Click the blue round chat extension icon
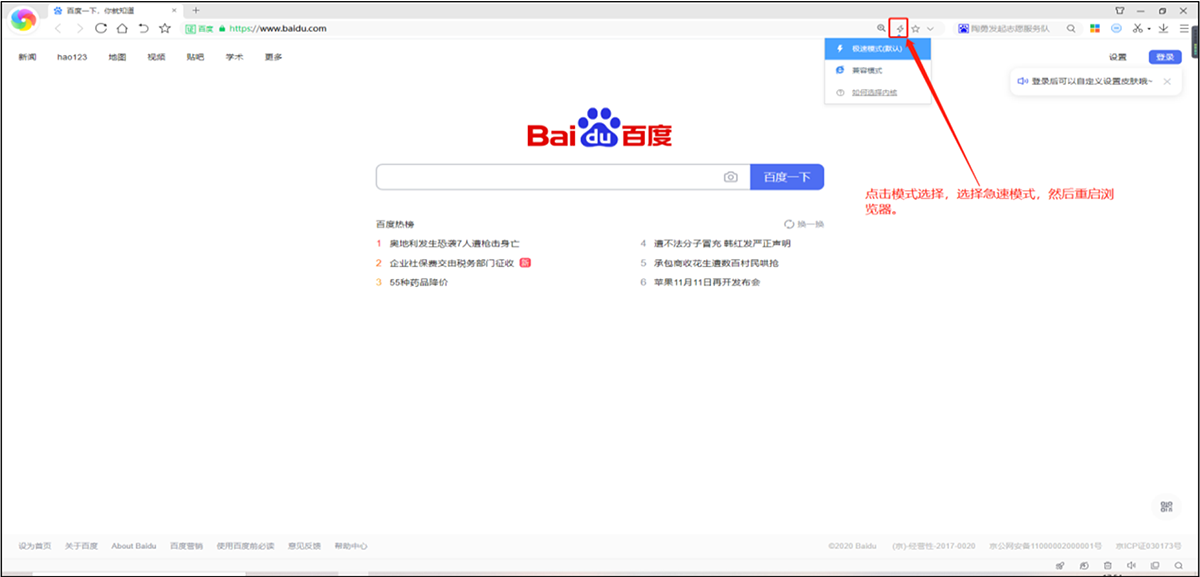Viewport: 1200px width, 577px height. pos(1116,29)
